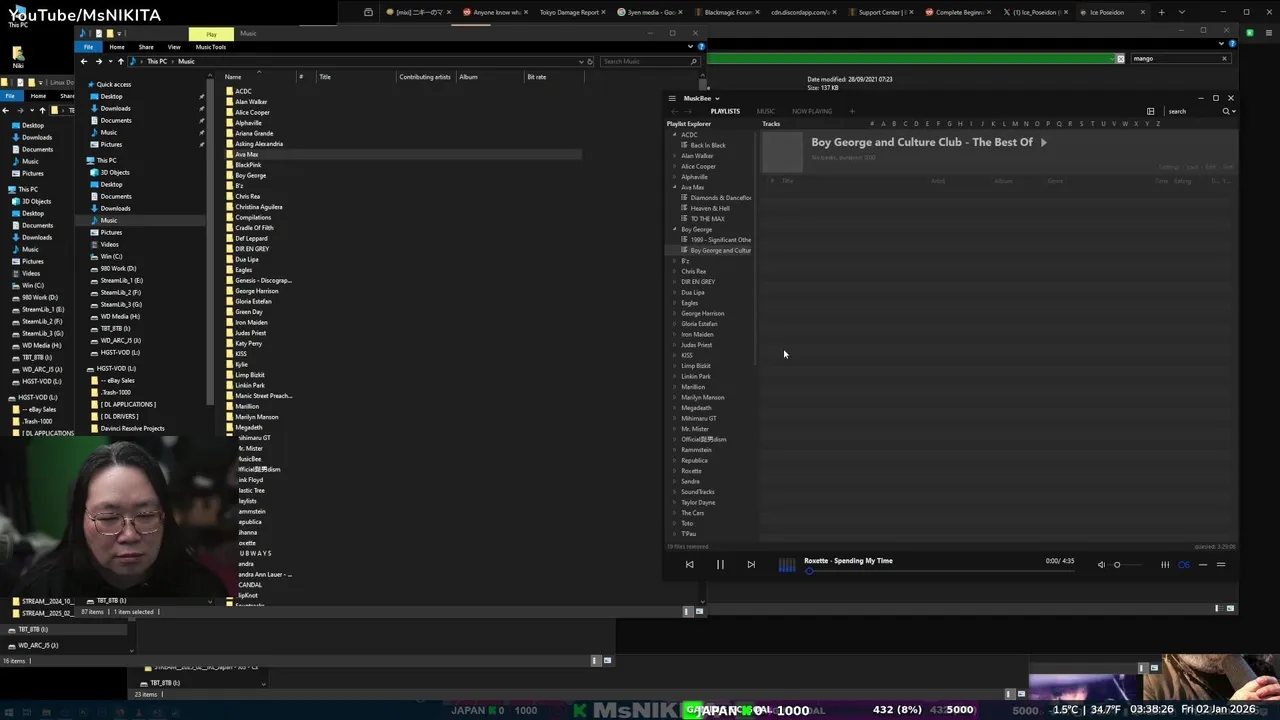Collapse the ACDC playlist folder
Image resolution: width=1280 pixels, height=720 pixels.
click(674, 134)
